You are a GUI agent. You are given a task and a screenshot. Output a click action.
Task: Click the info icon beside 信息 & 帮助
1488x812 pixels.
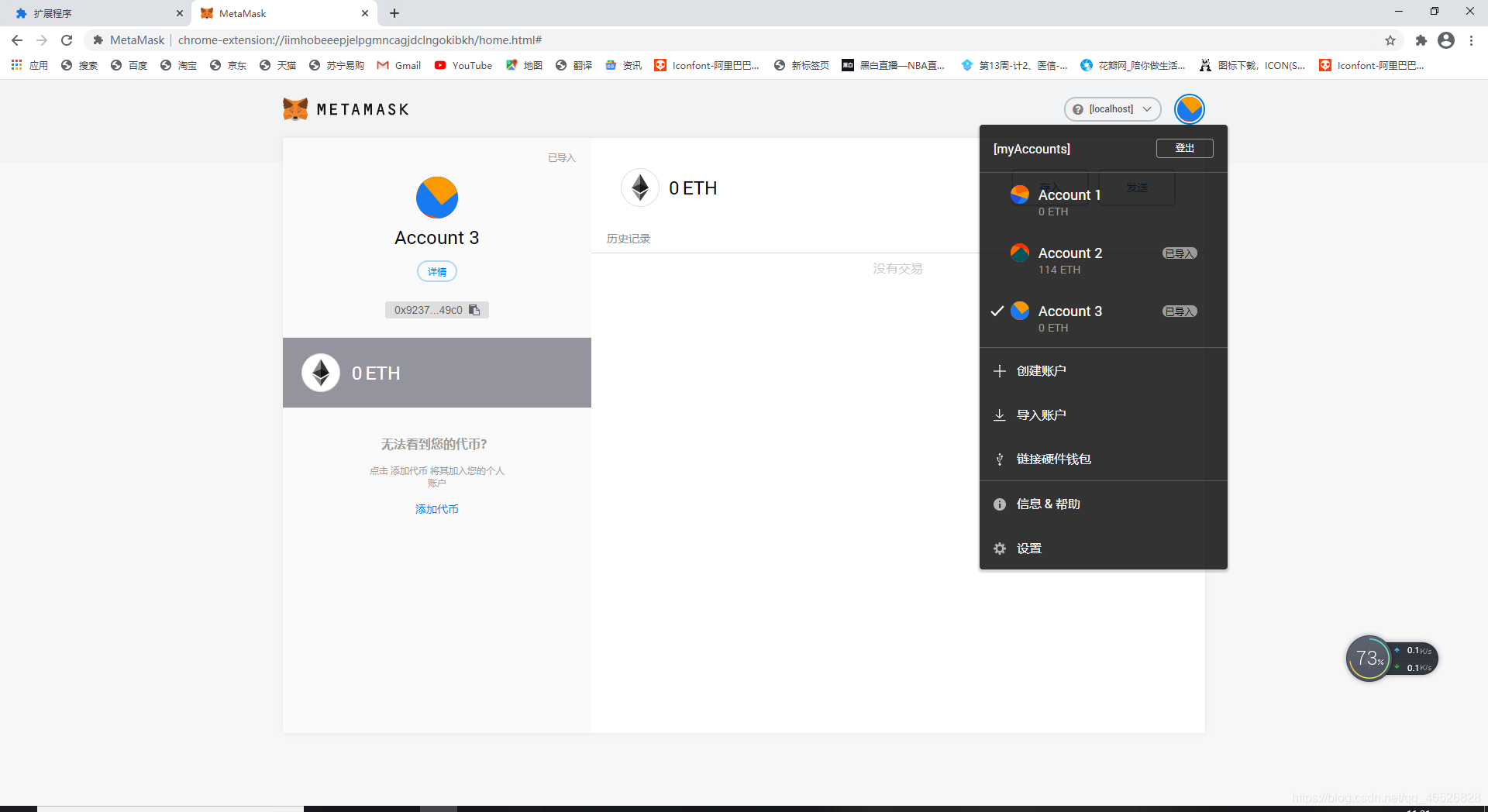1000,504
